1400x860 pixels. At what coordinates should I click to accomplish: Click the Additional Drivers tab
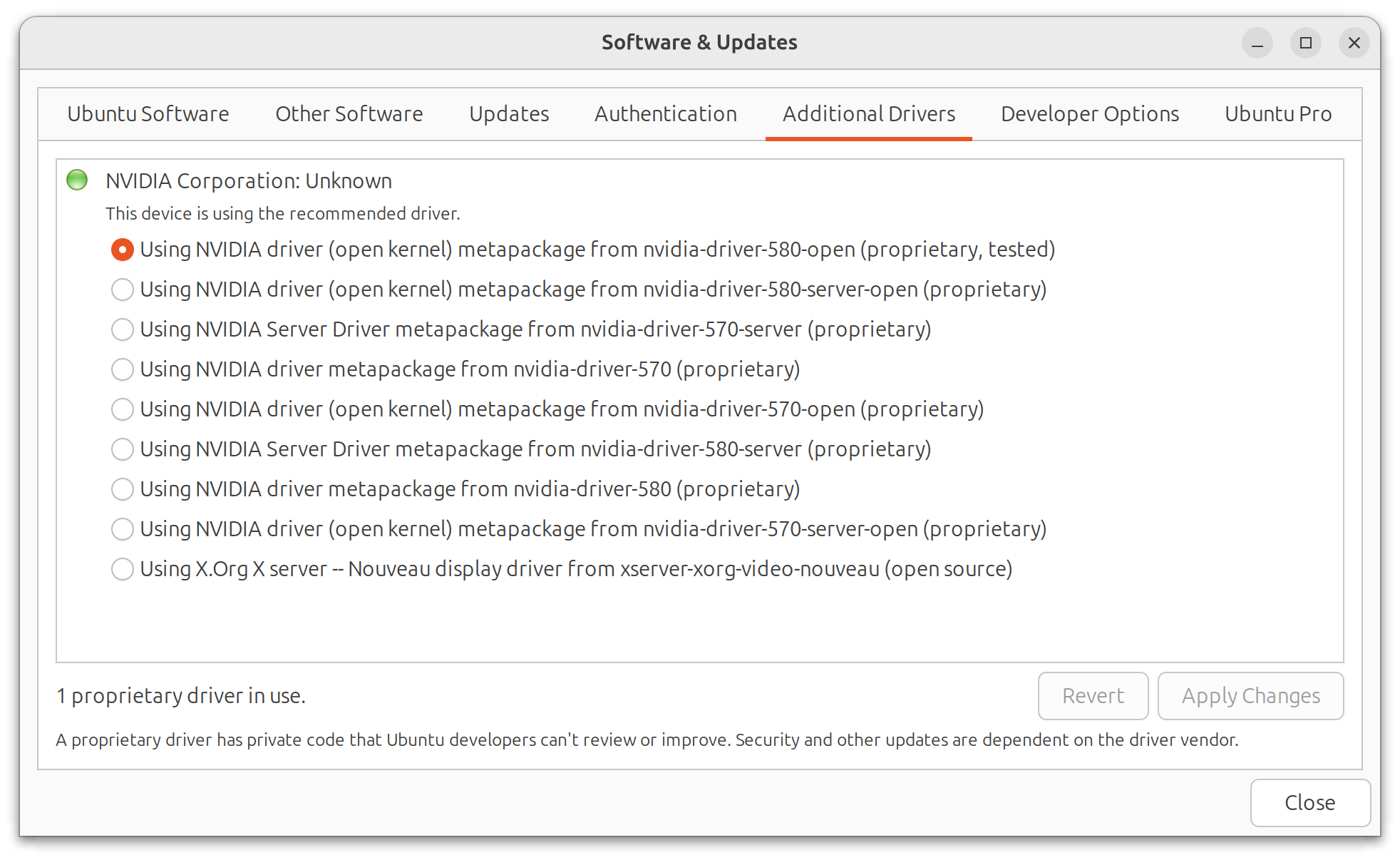click(868, 113)
